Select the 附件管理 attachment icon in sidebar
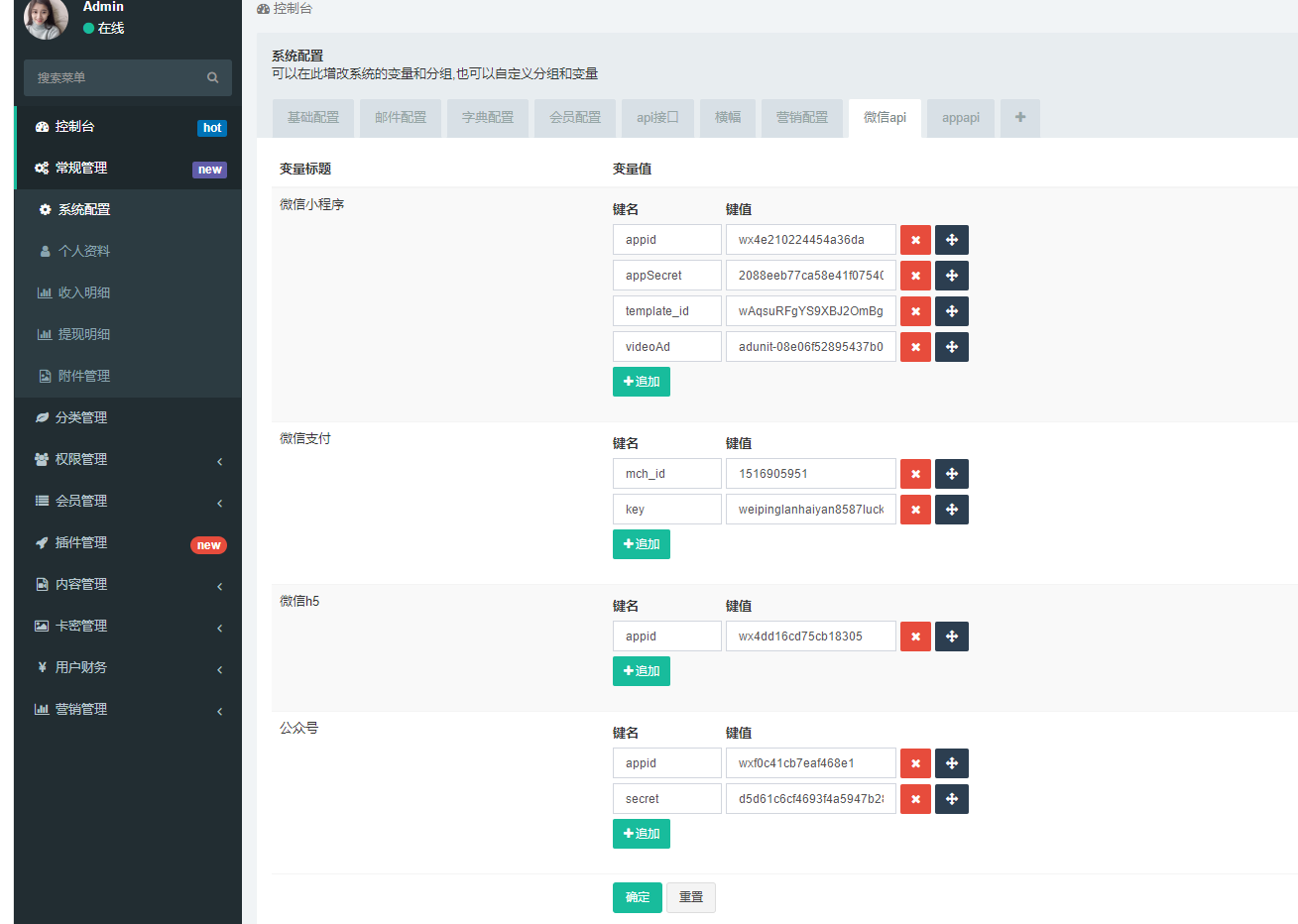The height and width of the screenshot is (924, 1298). [x=42, y=376]
